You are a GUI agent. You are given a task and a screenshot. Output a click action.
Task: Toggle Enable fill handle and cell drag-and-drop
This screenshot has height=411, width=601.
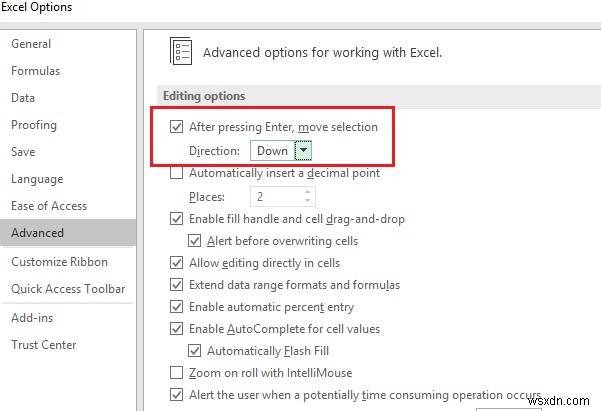coord(177,219)
